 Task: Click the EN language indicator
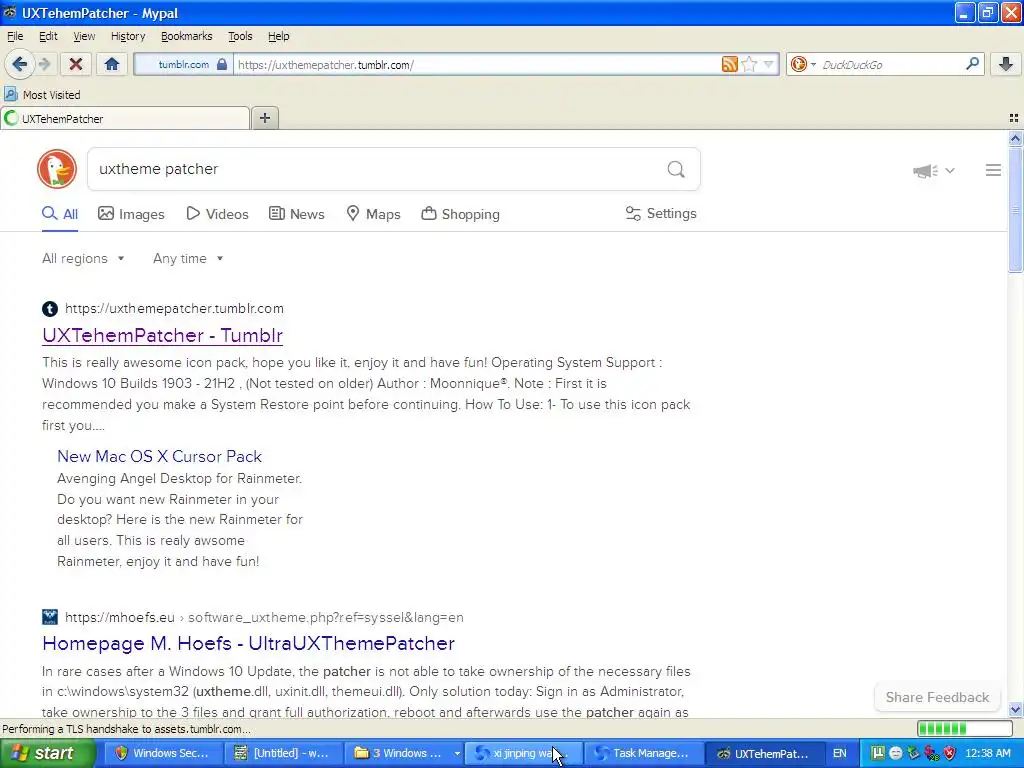[x=839, y=753]
